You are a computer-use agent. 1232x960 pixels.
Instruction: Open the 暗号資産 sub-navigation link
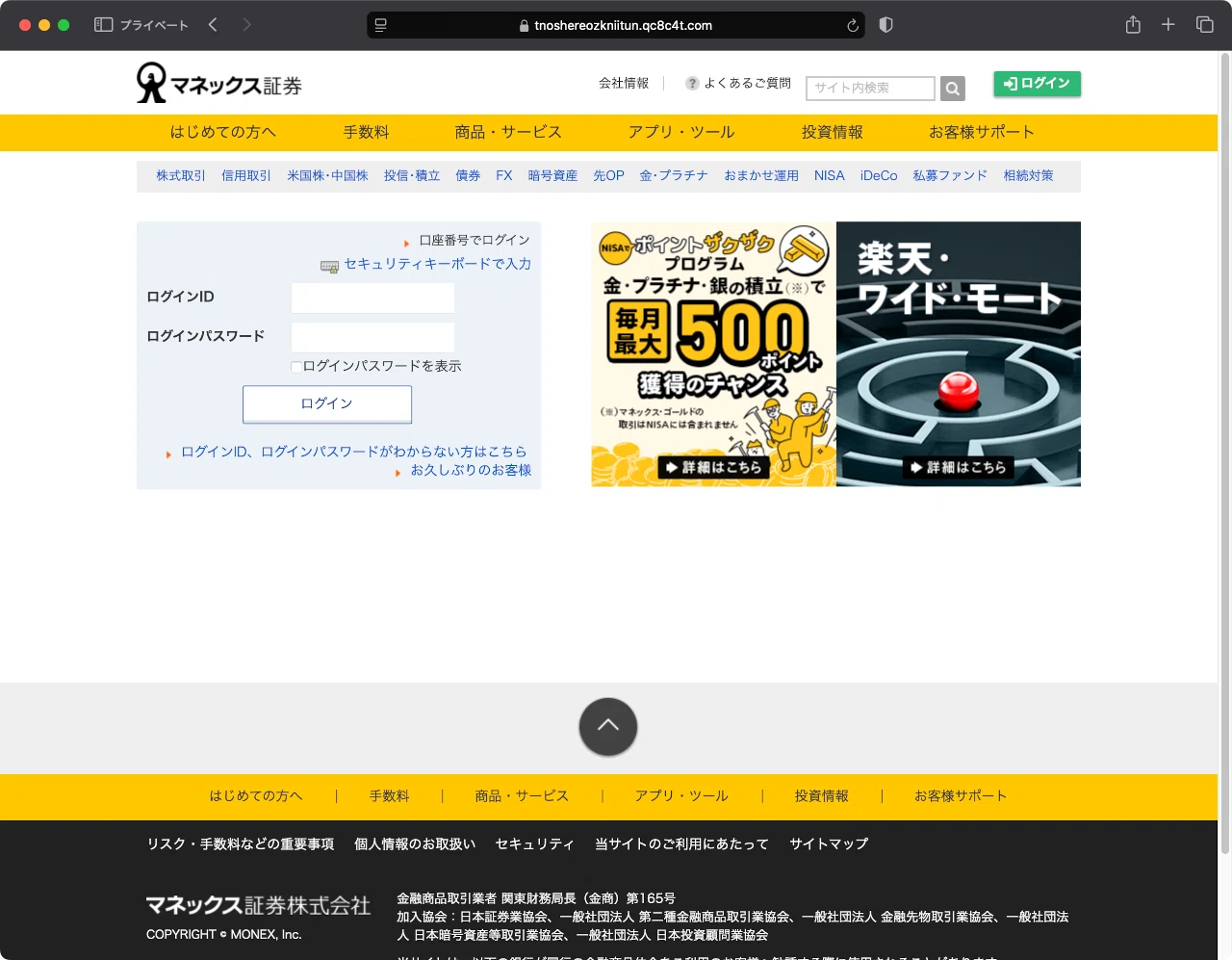point(552,176)
